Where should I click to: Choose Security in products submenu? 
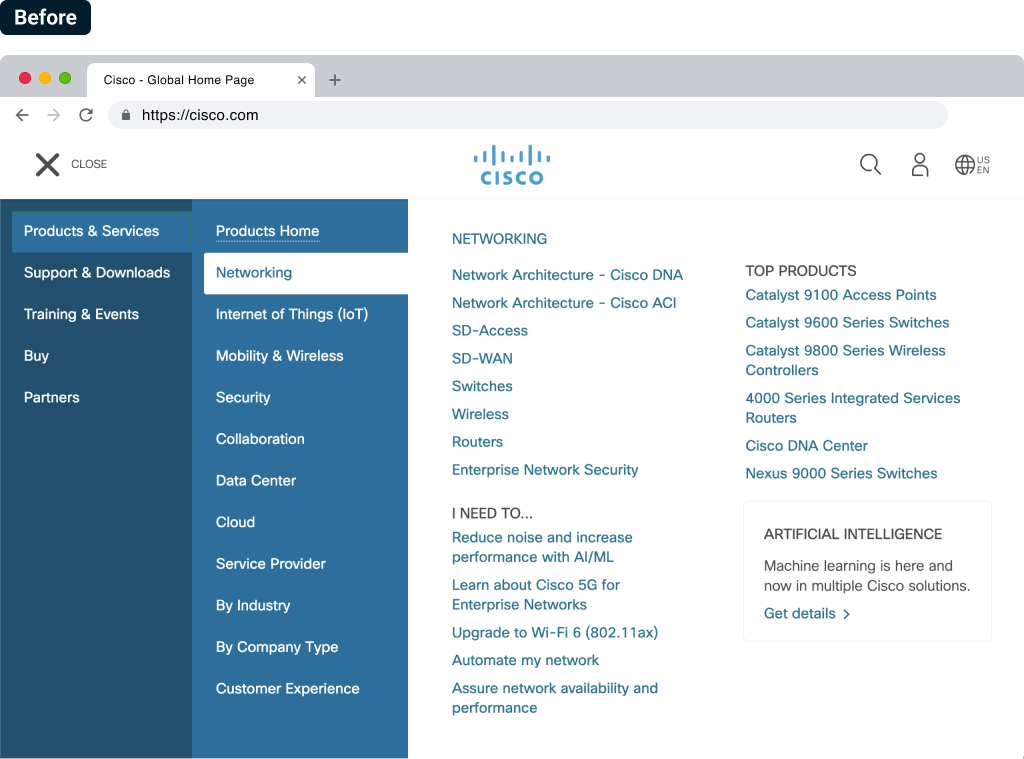click(243, 398)
